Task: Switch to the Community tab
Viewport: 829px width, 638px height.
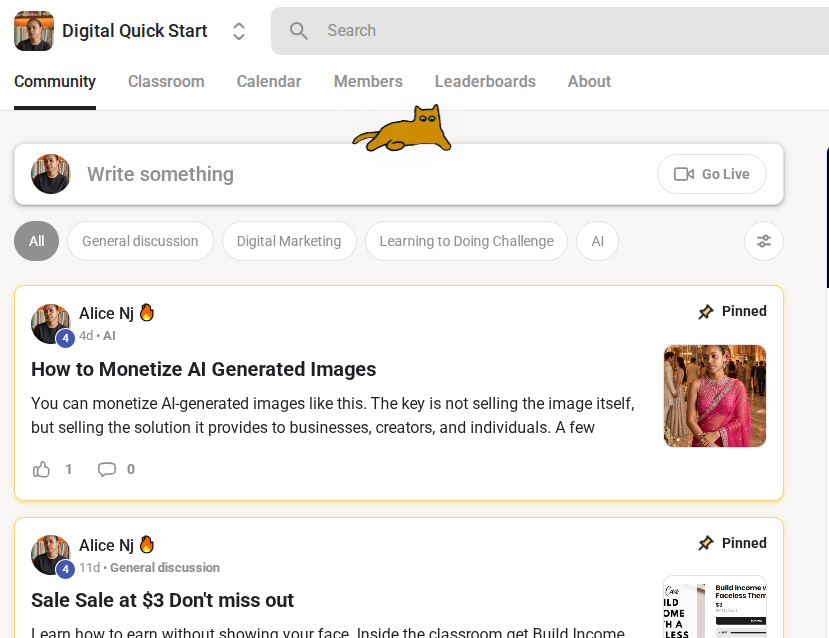Action: click(55, 81)
